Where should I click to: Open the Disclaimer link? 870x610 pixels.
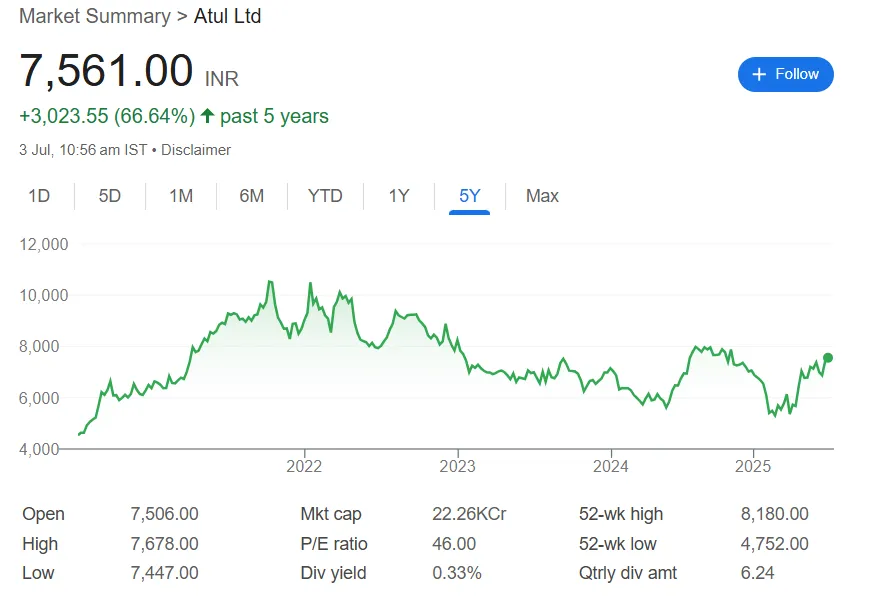(x=196, y=150)
